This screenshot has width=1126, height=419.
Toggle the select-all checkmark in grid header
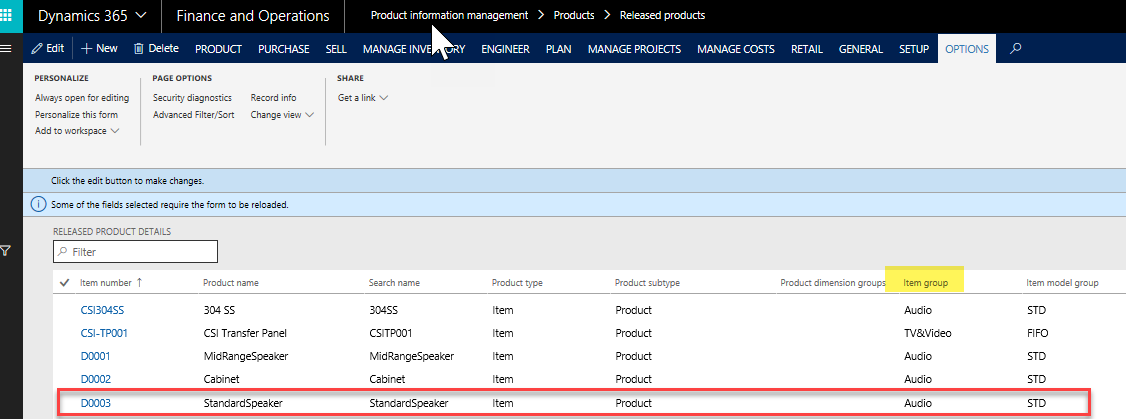pos(65,283)
